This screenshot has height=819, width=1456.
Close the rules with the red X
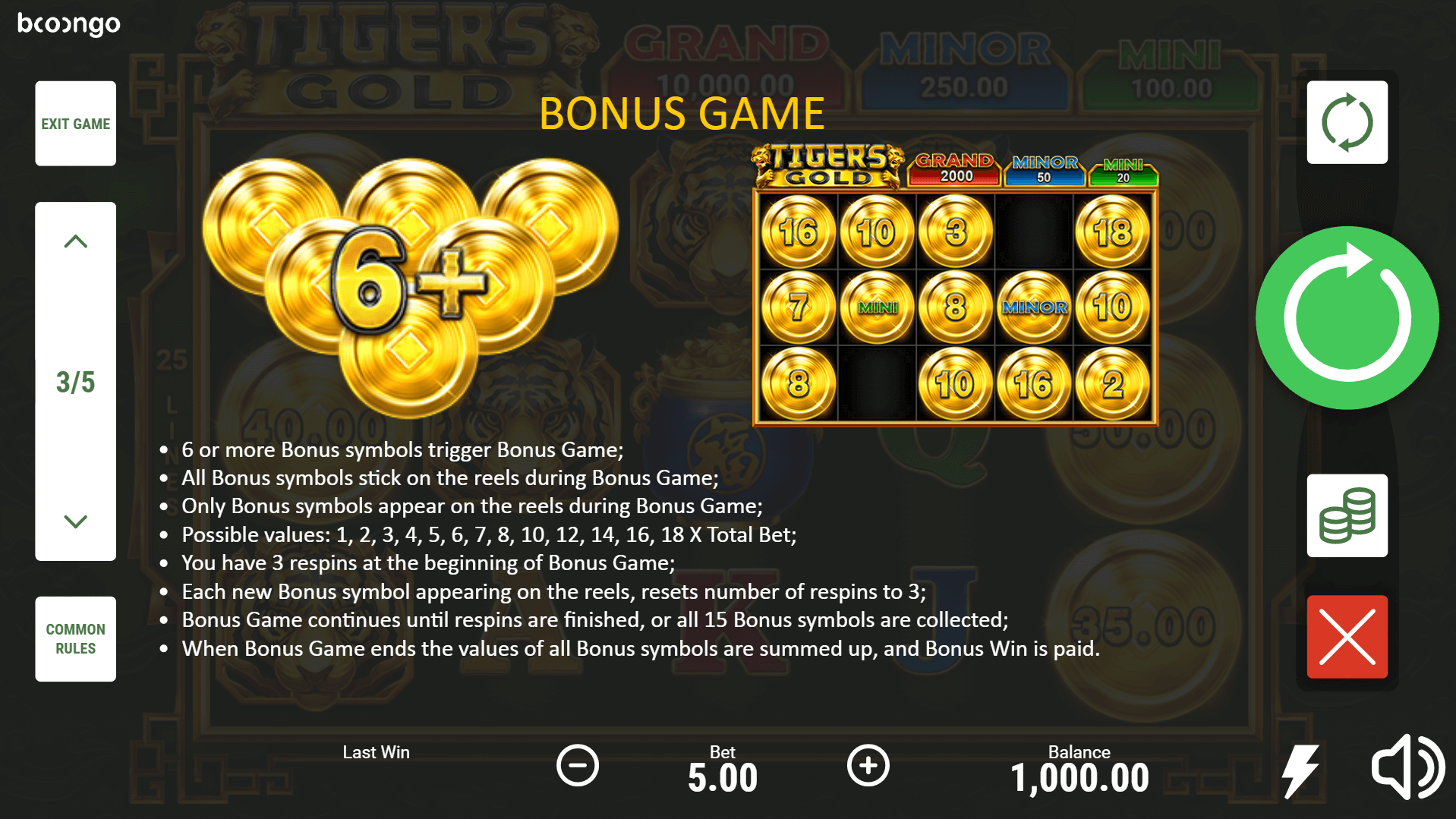click(1347, 636)
